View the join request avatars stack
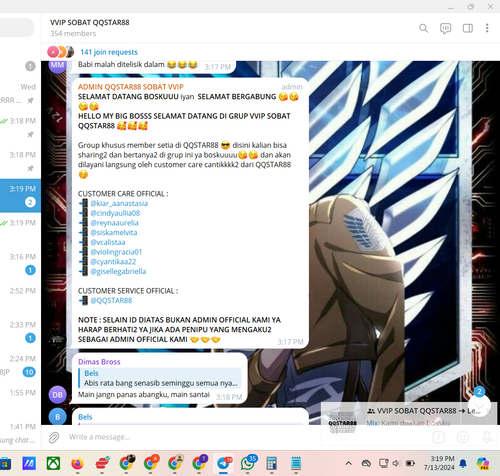Image resolution: width=500 pixels, height=476 pixels. [61, 52]
